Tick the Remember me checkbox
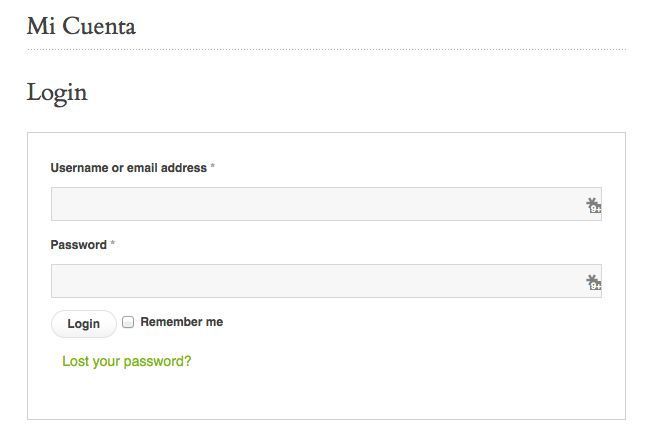 tap(128, 322)
